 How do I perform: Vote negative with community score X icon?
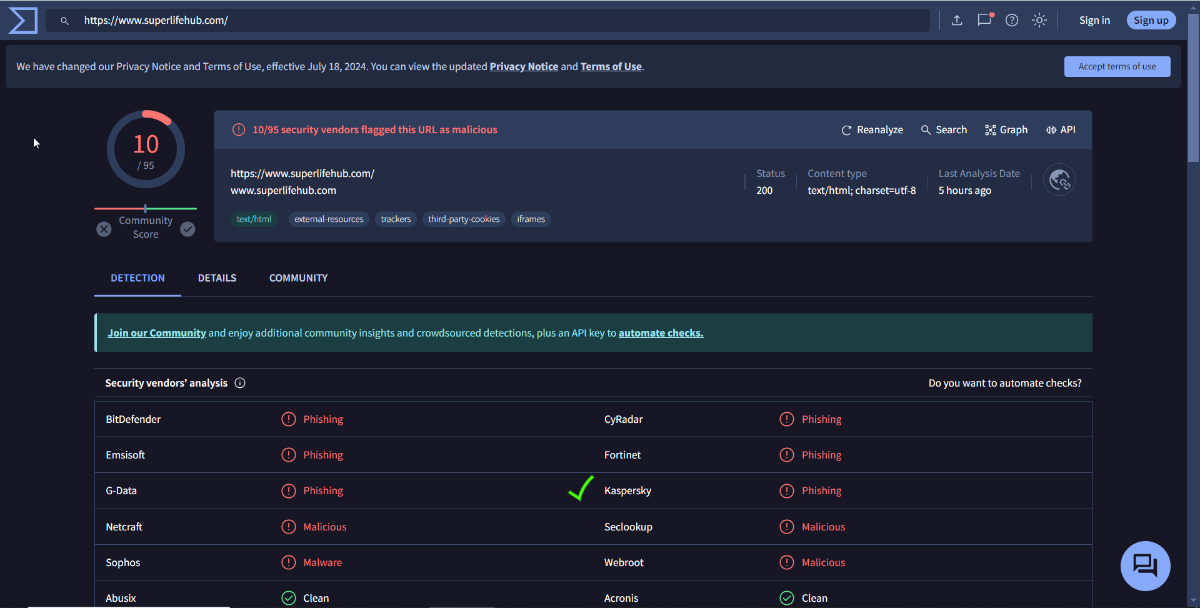(104, 229)
